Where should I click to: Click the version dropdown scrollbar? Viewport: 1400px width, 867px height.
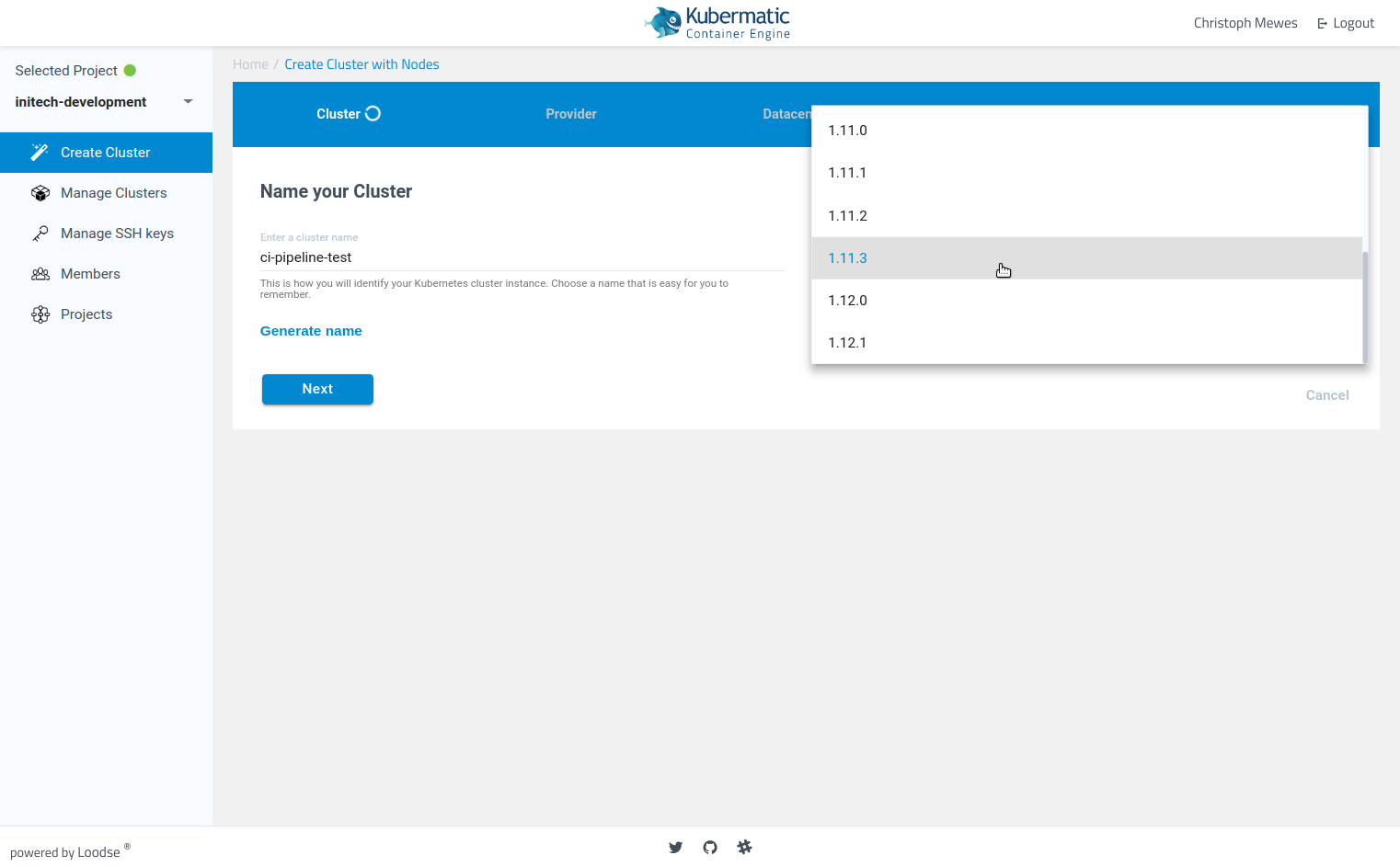tap(1365, 307)
